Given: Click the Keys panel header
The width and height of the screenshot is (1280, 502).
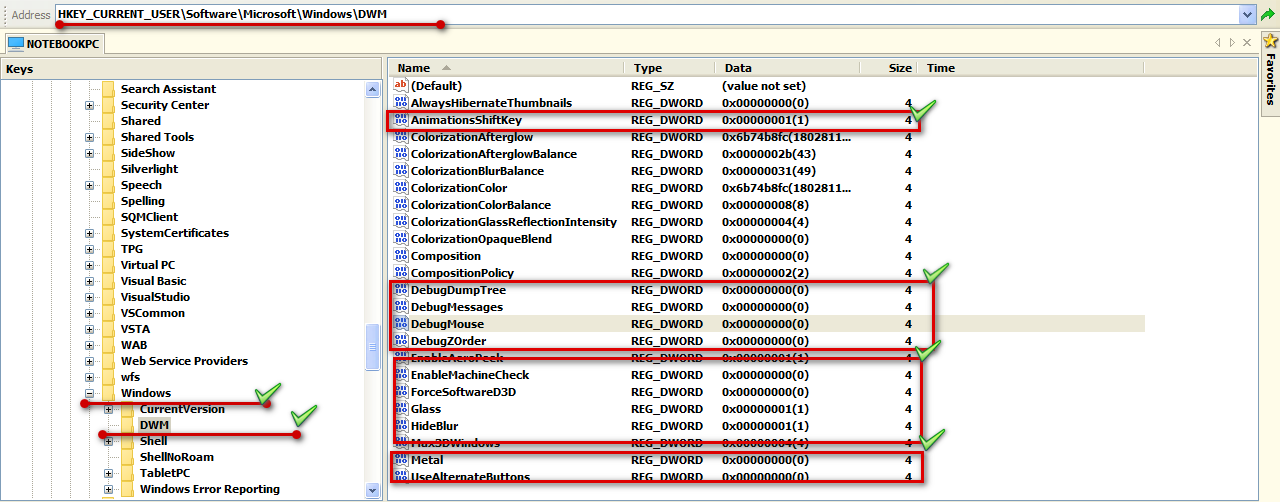Looking at the screenshot, I should (190, 69).
